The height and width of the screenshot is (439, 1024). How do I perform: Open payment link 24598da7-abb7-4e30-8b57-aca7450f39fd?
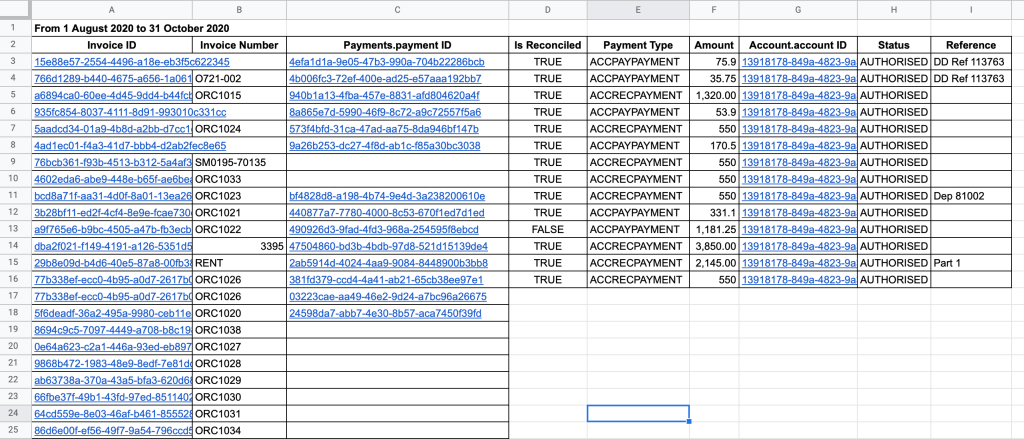[x=385, y=314]
